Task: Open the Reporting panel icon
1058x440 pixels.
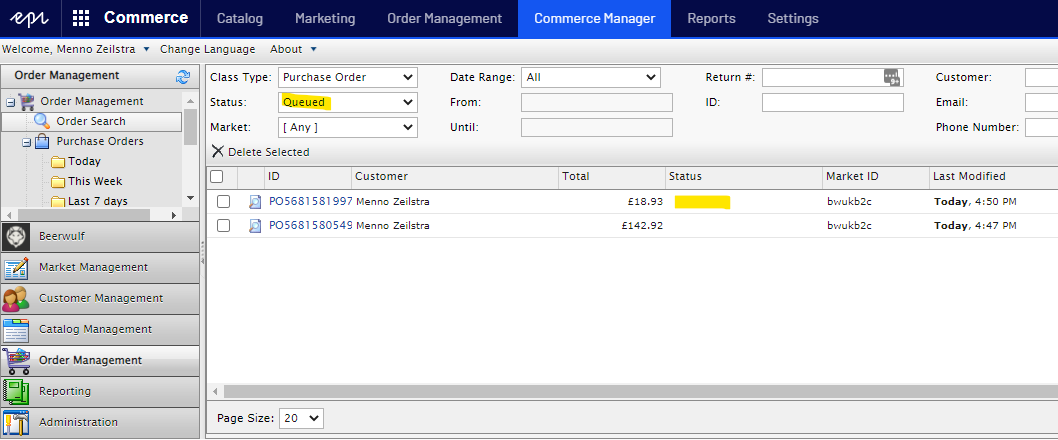Action: [16, 391]
